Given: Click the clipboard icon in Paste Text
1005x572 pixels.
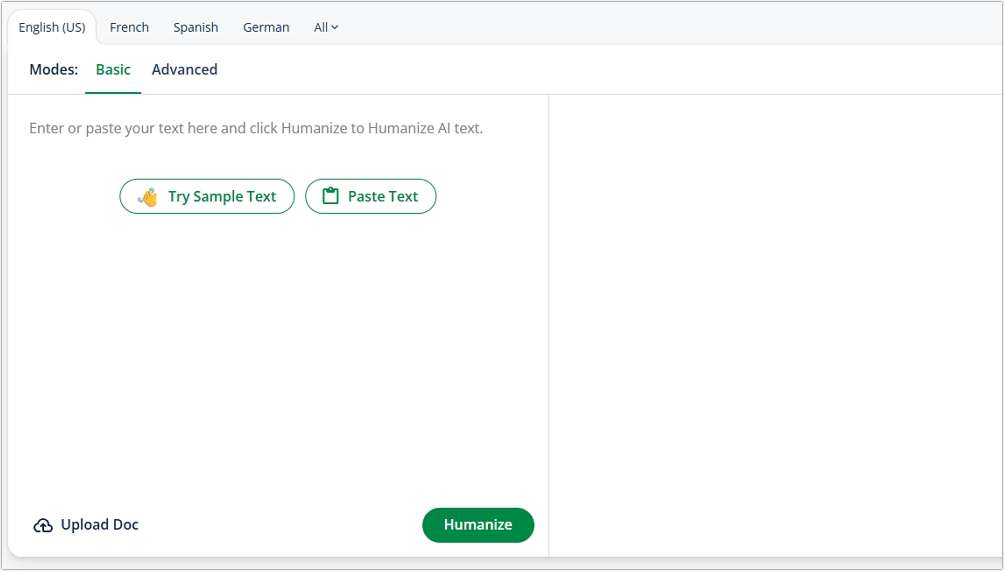Looking at the screenshot, I should coord(330,197).
